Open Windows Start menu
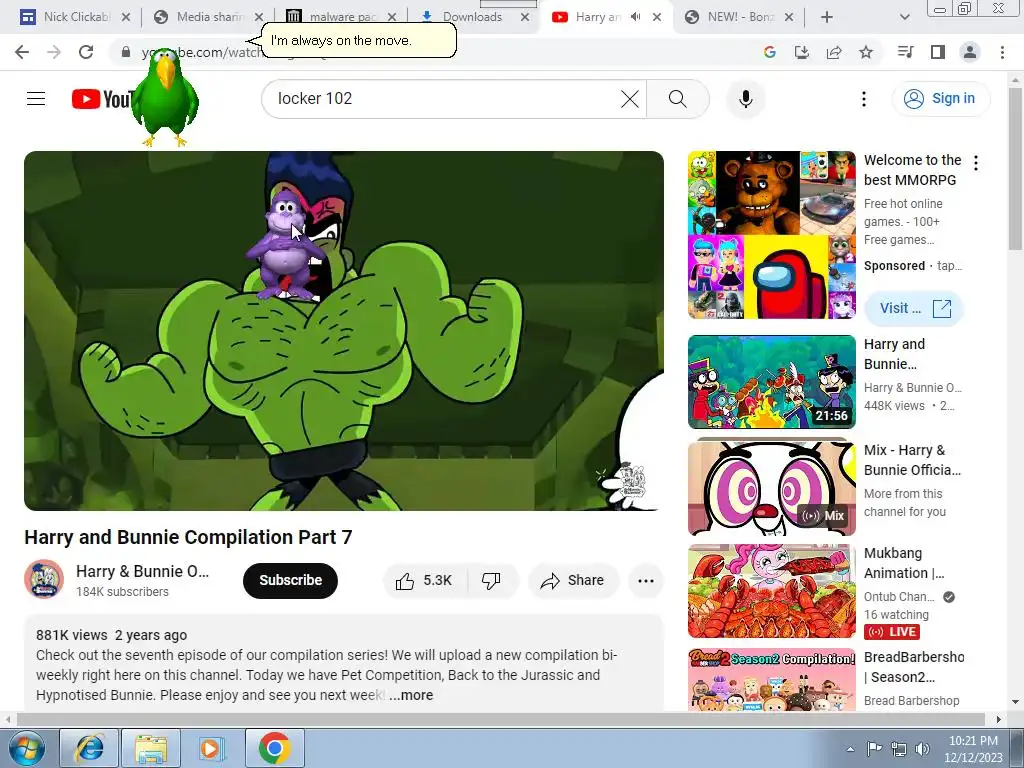This screenshot has width=1024, height=768. click(25, 748)
